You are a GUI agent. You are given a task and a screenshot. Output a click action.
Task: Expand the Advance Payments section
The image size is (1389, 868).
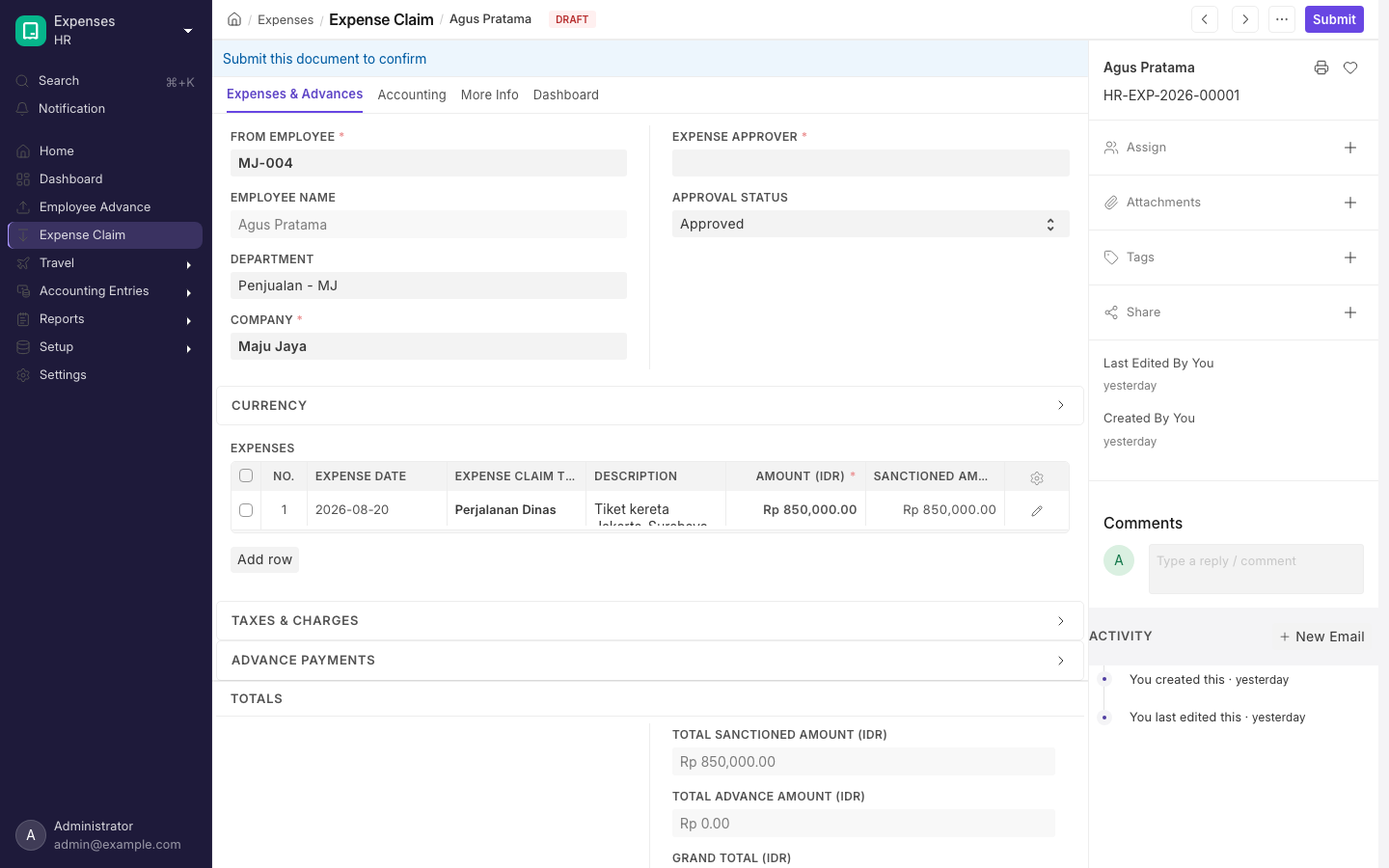click(650, 661)
